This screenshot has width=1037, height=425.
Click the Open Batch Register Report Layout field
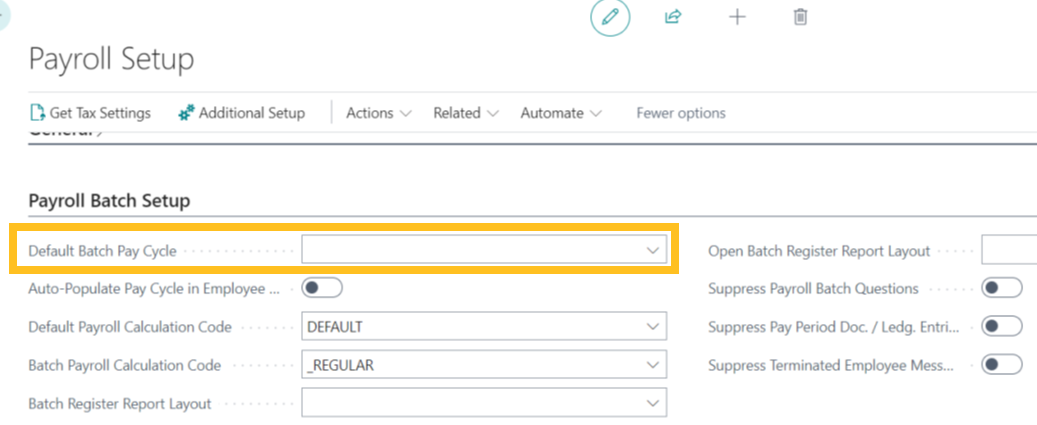[1008, 250]
